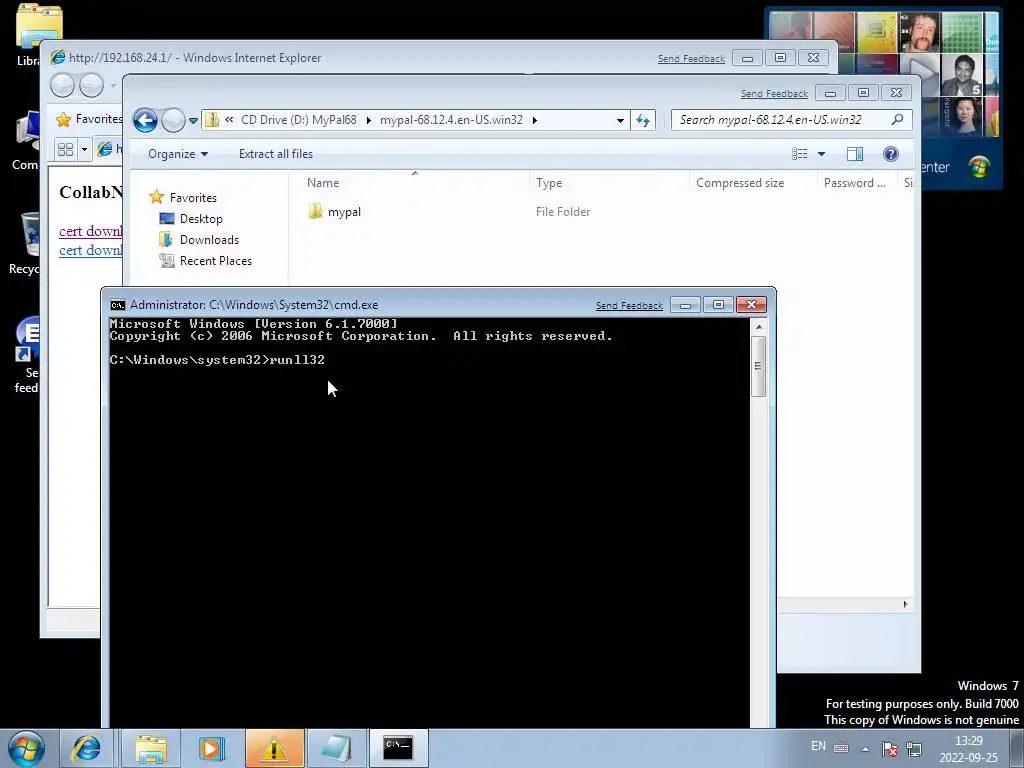Open Windows Media Player from taskbar

[x=211, y=748]
